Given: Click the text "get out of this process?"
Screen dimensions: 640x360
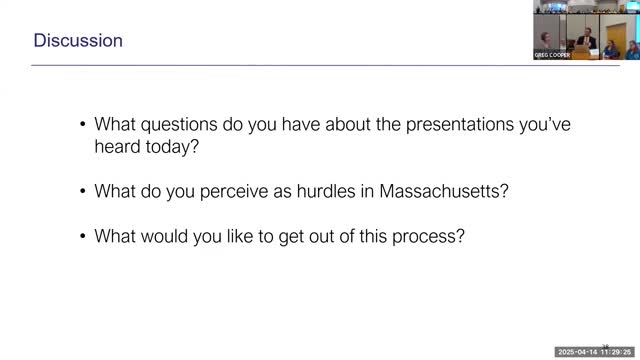Looking at the screenshot, I should click(x=371, y=236).
